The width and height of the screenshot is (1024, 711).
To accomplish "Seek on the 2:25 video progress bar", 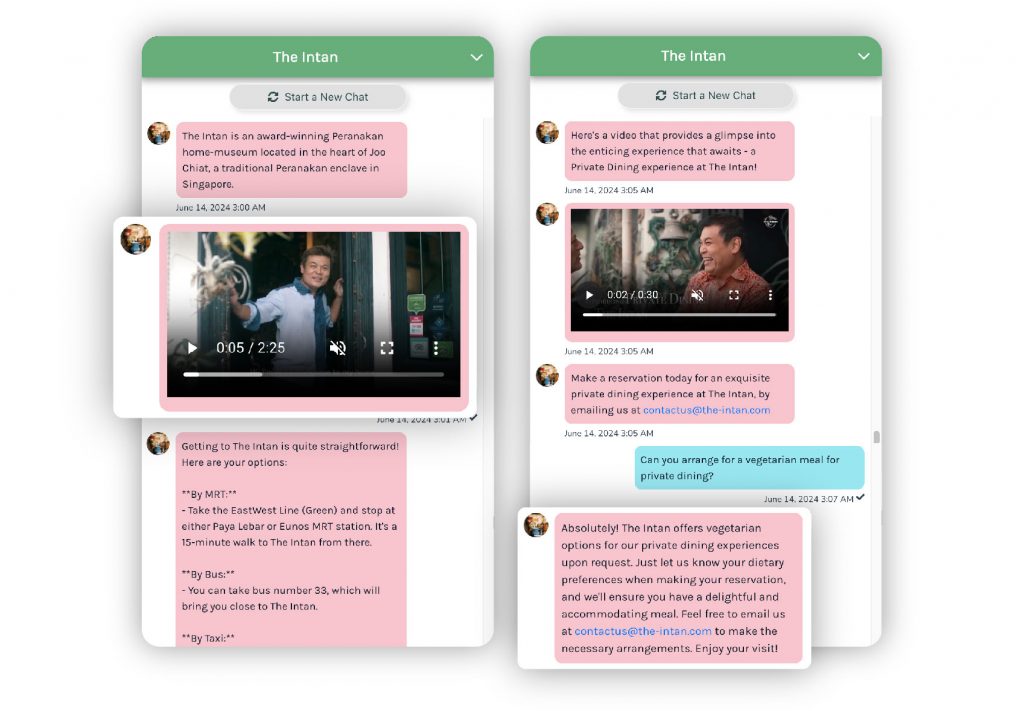I will pyautogui.click(x=313, y=375).
